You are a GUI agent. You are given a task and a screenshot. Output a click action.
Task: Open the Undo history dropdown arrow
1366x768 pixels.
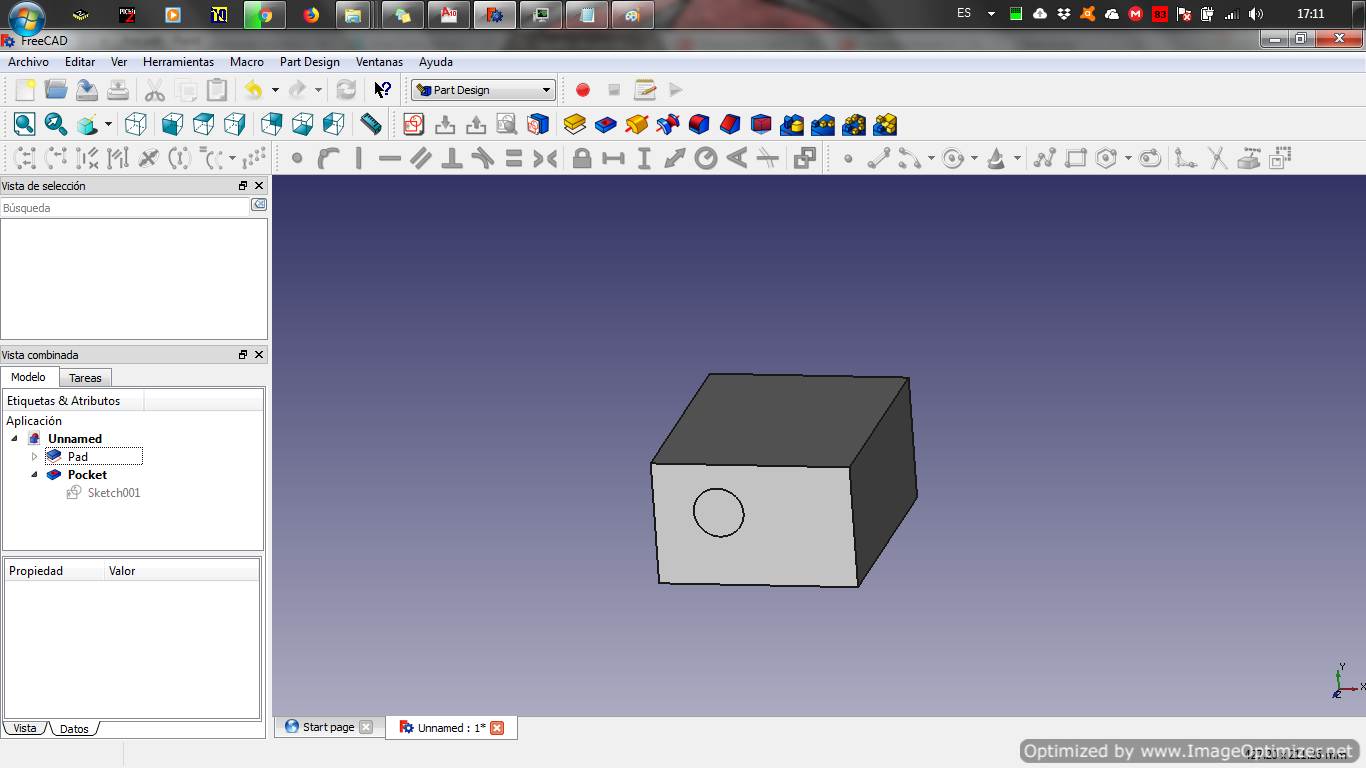click(275, 90)
